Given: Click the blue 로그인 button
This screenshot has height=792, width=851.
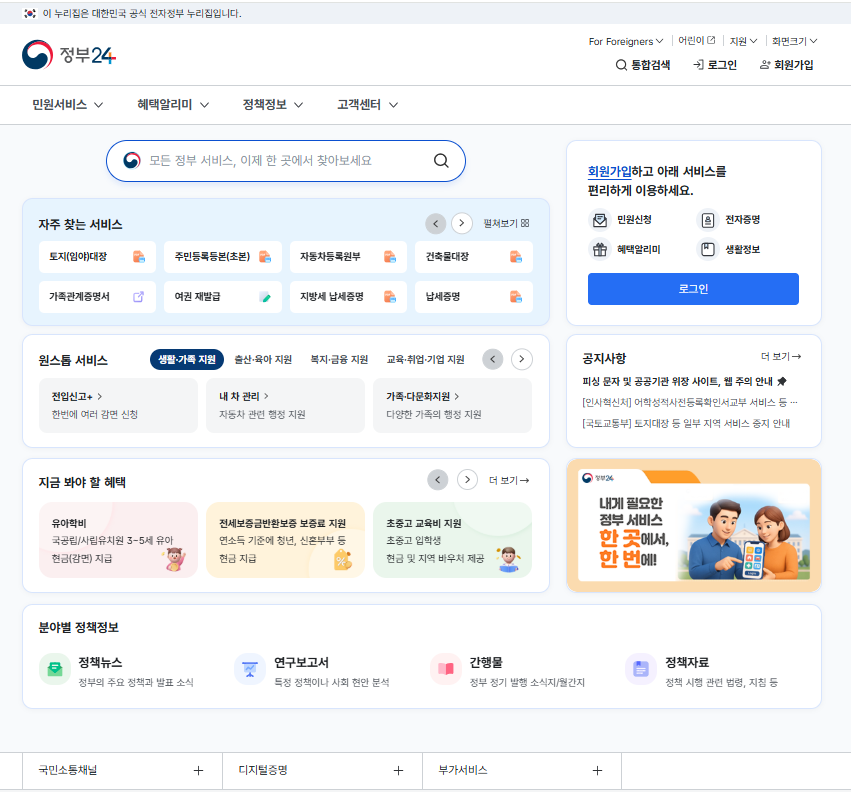Looking at the screenshot, I should click(x=693, y=289).
